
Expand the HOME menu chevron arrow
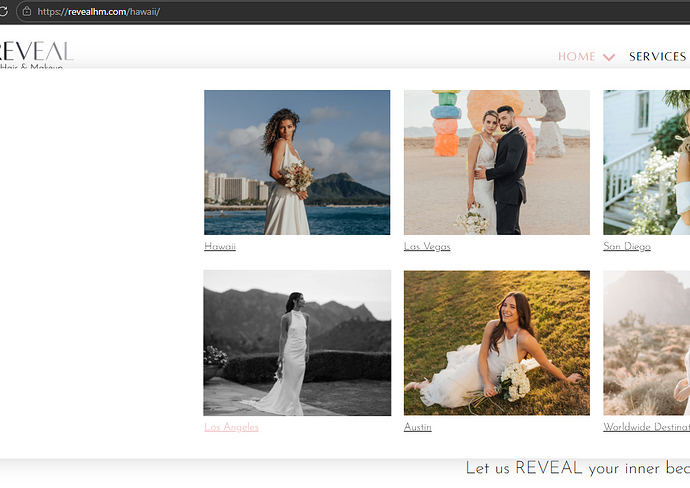tap(609, 57)
